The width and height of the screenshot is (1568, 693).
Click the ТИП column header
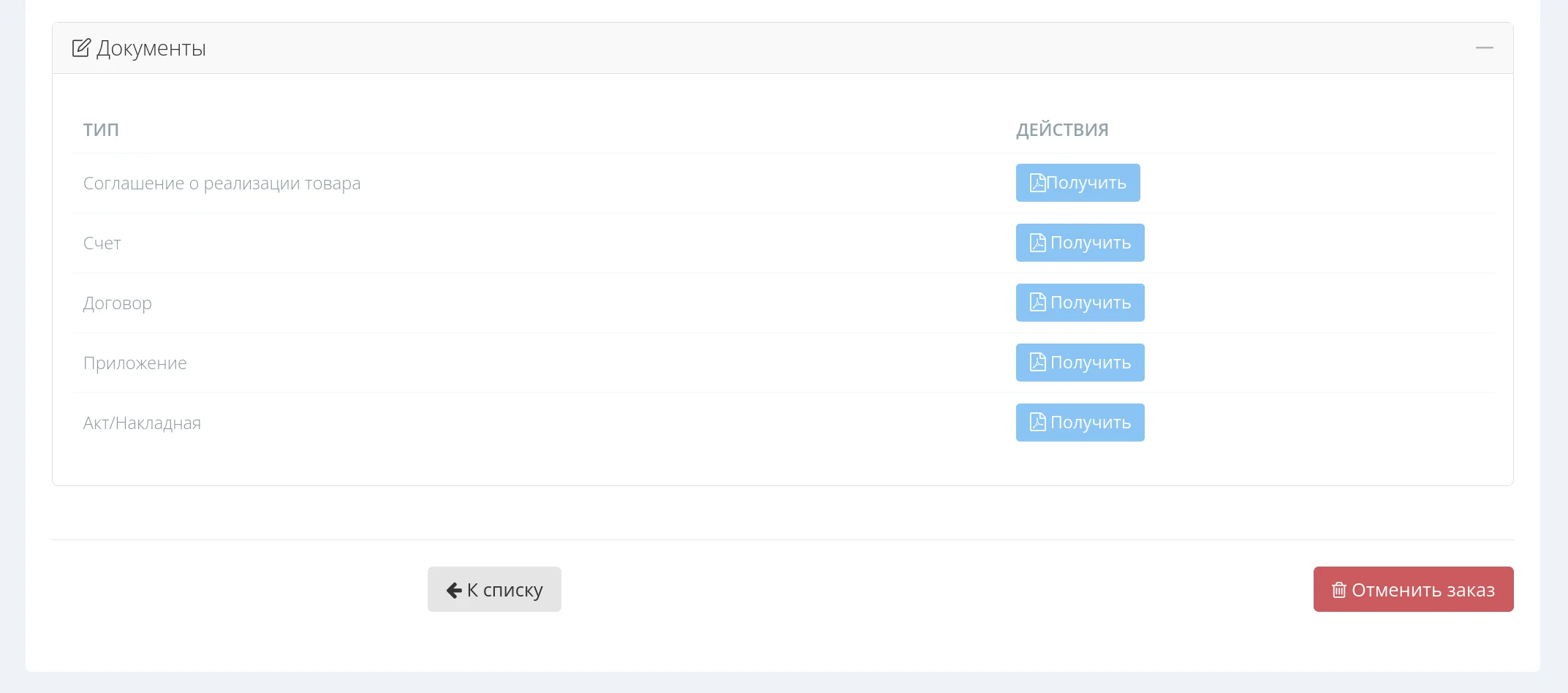101,130
